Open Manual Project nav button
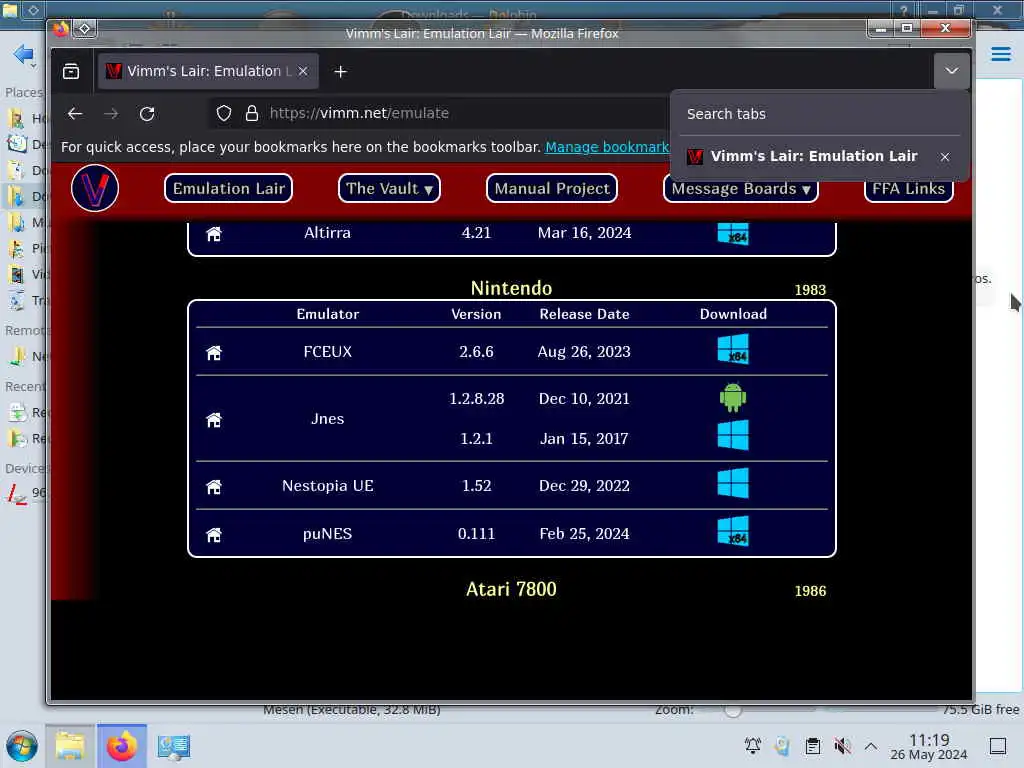 [552, 189]
